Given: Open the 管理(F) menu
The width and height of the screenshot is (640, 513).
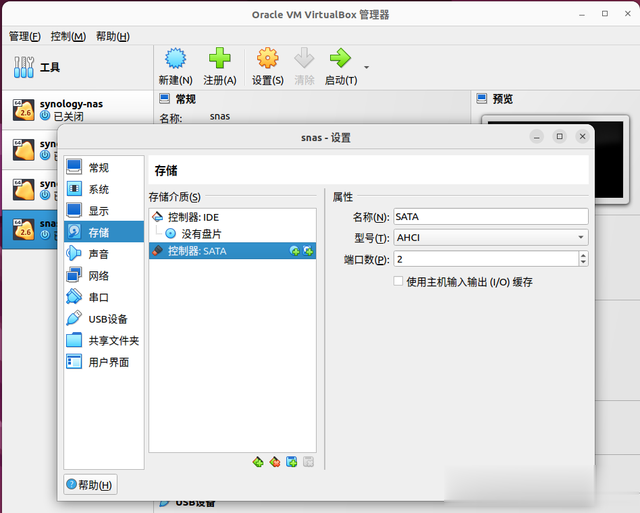Looking at the screenshot, I should click(x=25, y=36).
